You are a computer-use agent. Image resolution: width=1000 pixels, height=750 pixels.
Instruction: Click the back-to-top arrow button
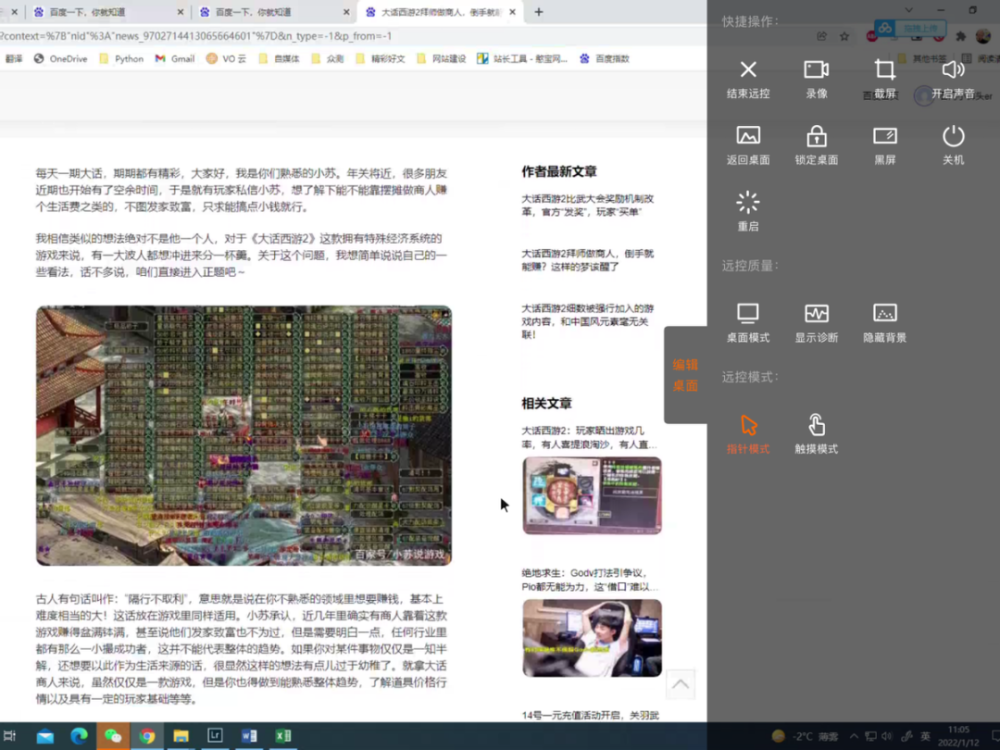coord(680,684)
